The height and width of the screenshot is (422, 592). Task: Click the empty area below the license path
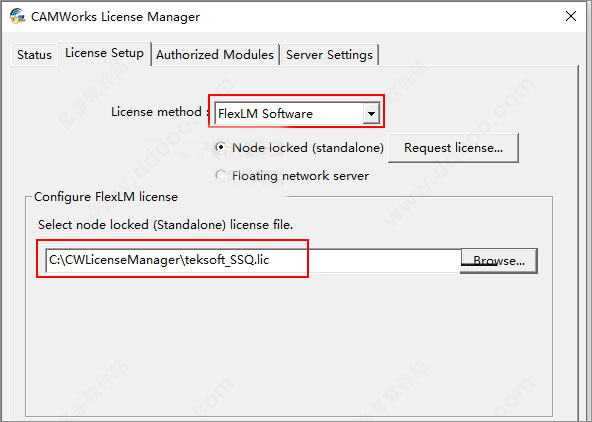click(x=289, y=345)
